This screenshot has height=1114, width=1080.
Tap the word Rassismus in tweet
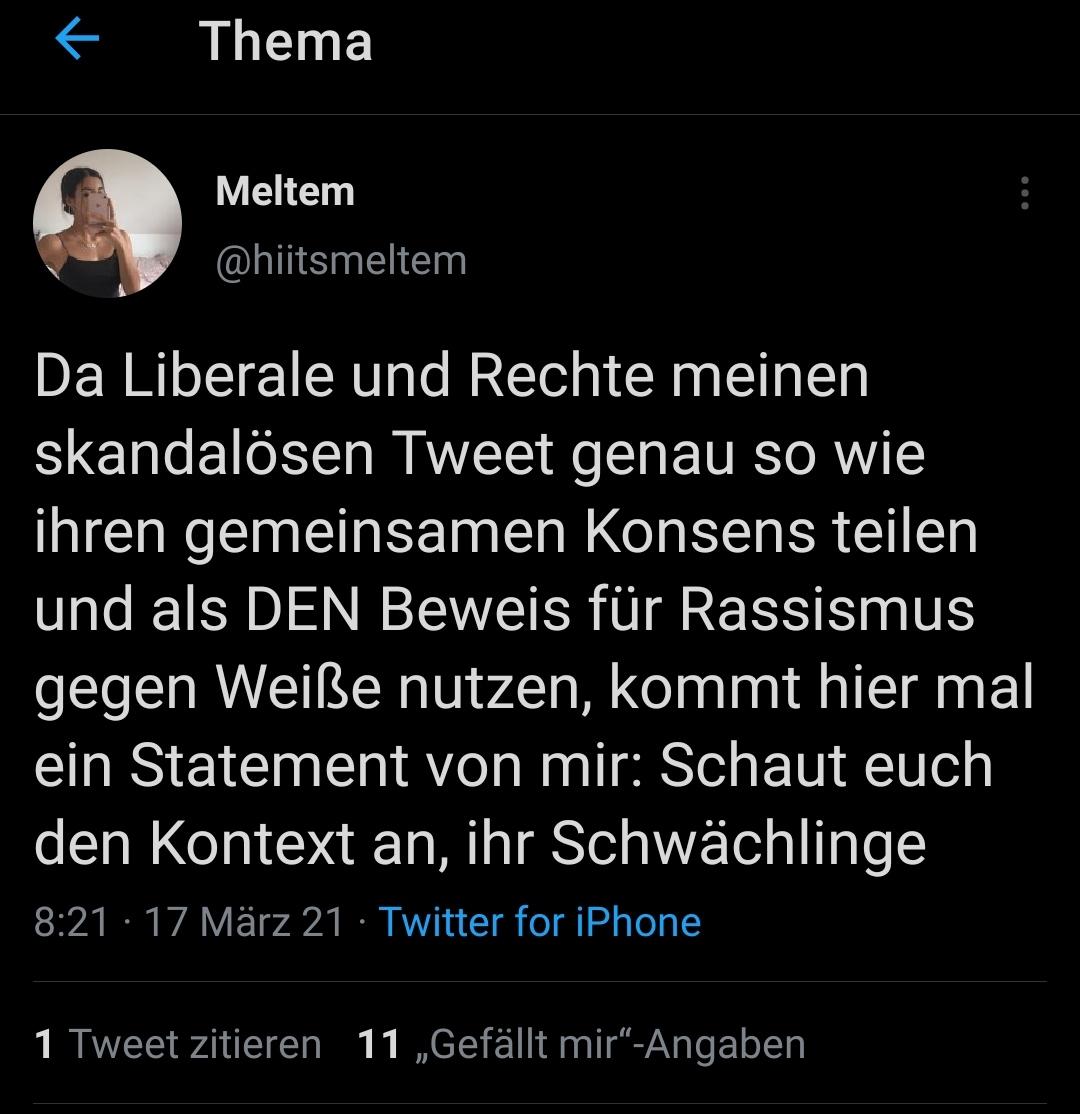click(x=827, y=610)
